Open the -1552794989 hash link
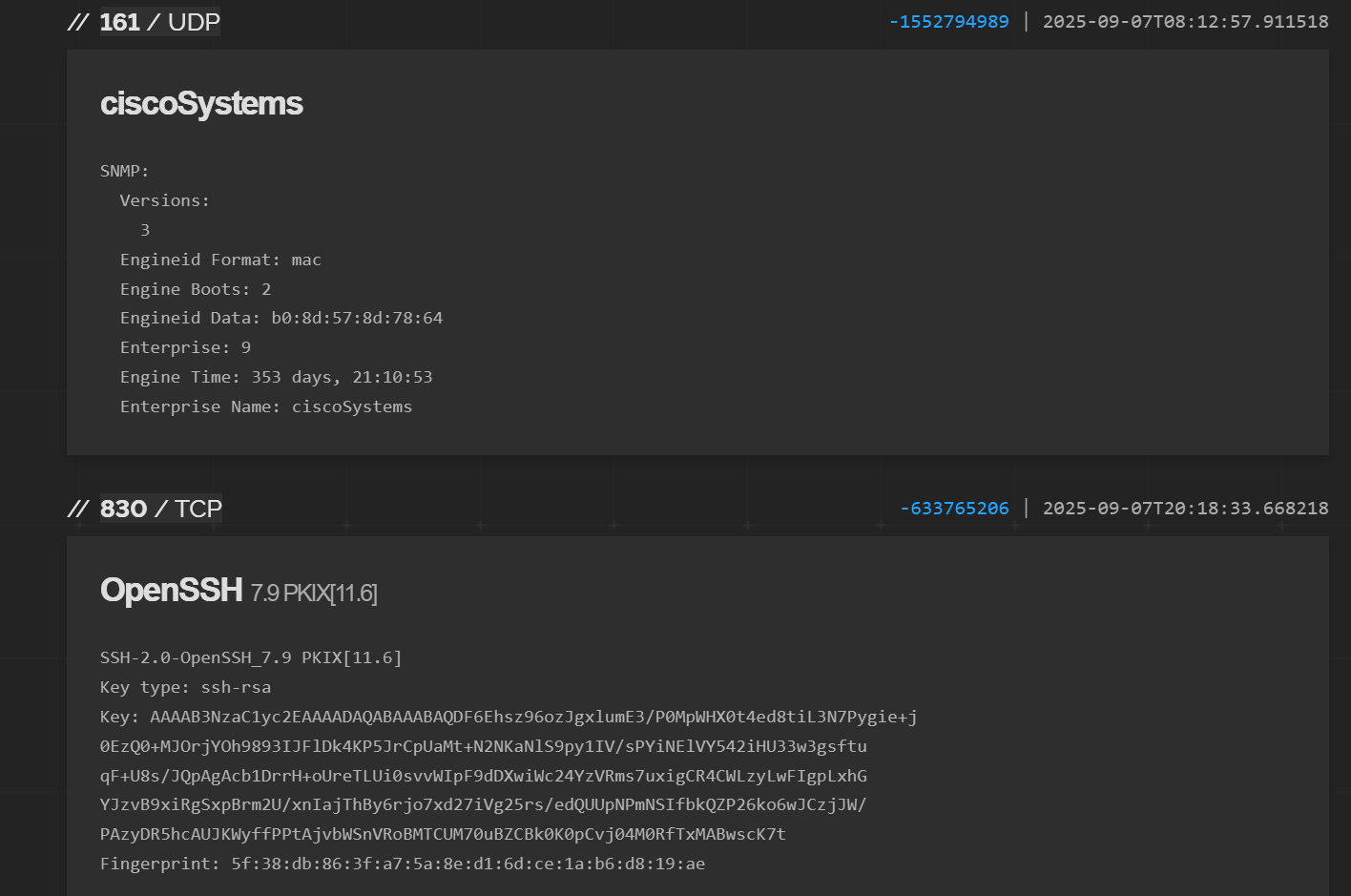The image size is (1351, 896). [x=948, y=22]
